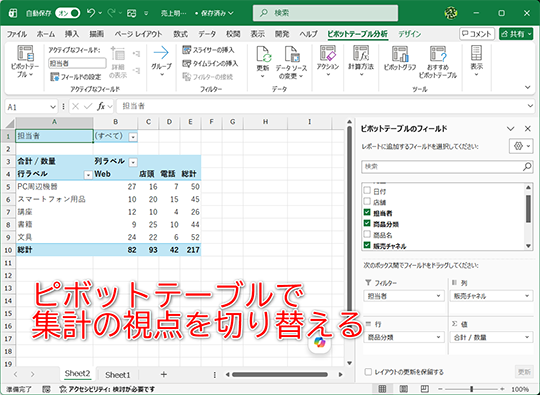Click the 共有 button
This screenshot has height=395, width=540.
coord(516,34)
